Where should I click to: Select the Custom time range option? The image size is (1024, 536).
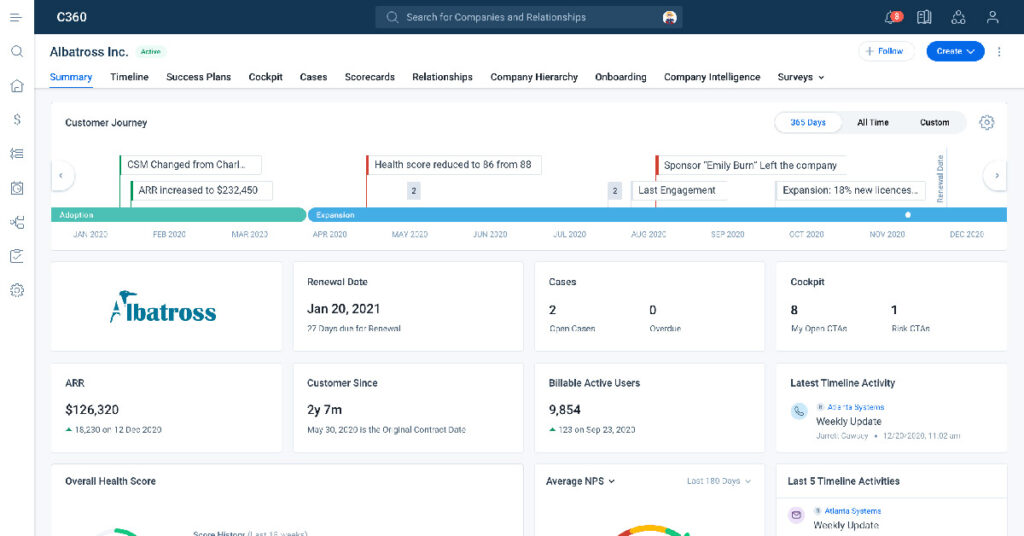point(934,122)
